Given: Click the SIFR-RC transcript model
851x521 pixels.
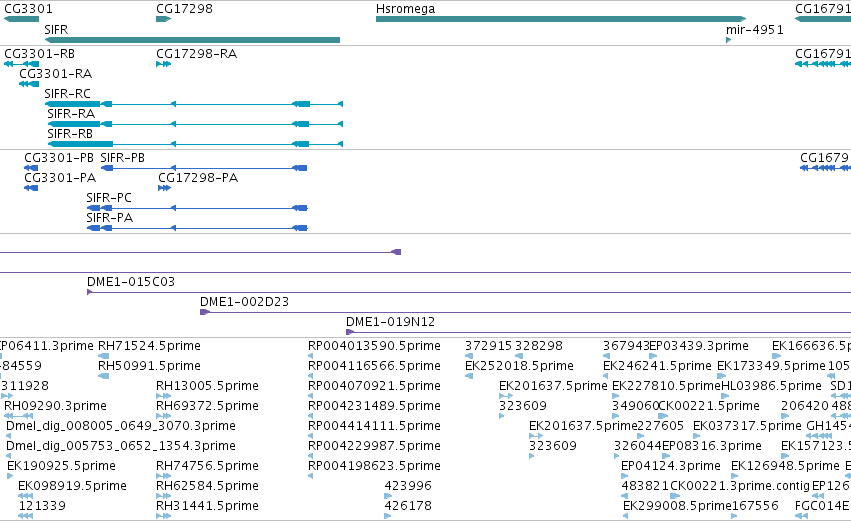Looking at the screenshot, I should click(x=194, y=104).
